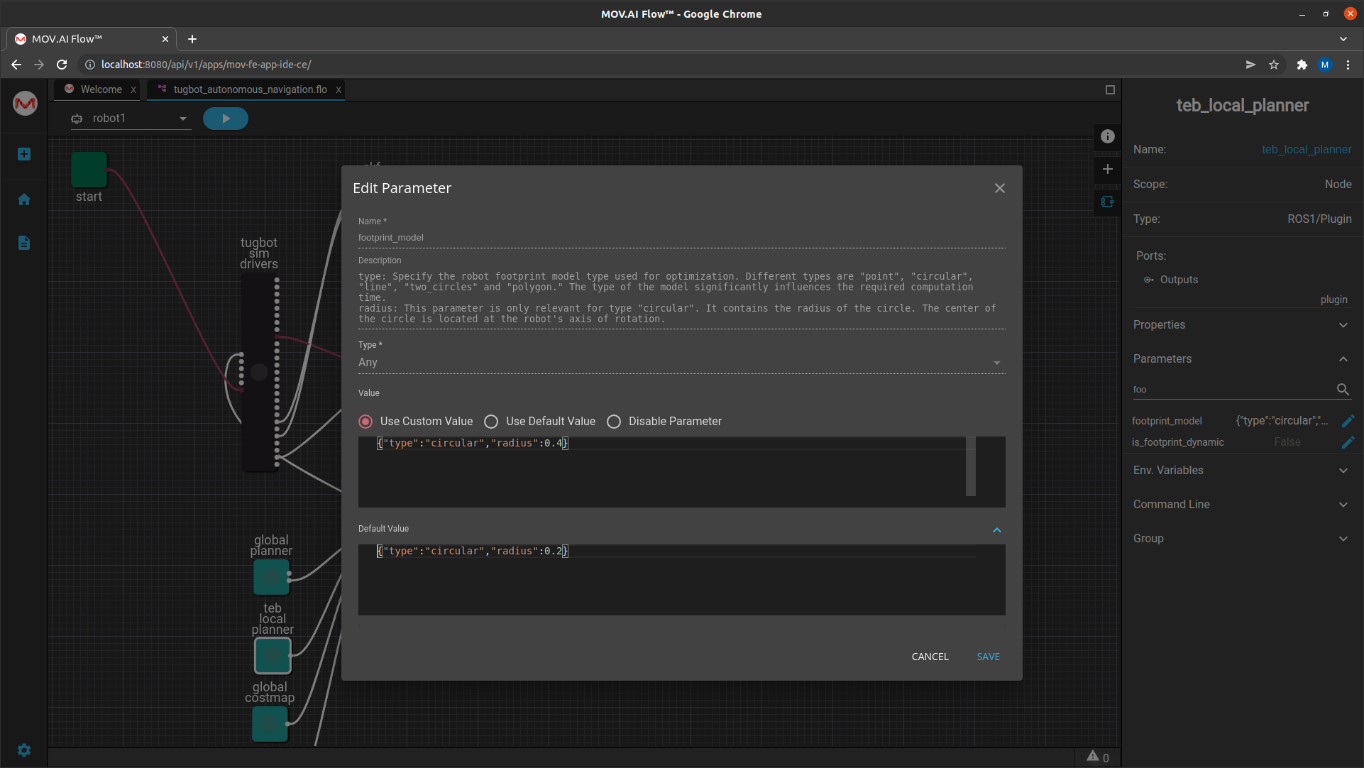Viewport: 1364px width, 768px height.
Task: Click the address bar URL
Action: coord(206,64)
